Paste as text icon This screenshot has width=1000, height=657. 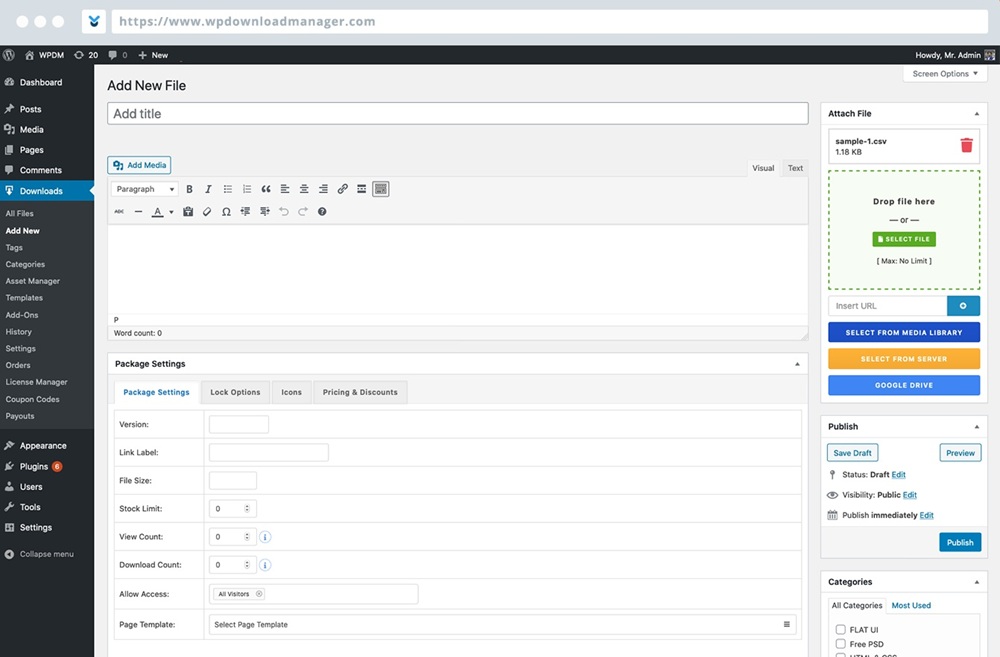[x=188, y=212]
